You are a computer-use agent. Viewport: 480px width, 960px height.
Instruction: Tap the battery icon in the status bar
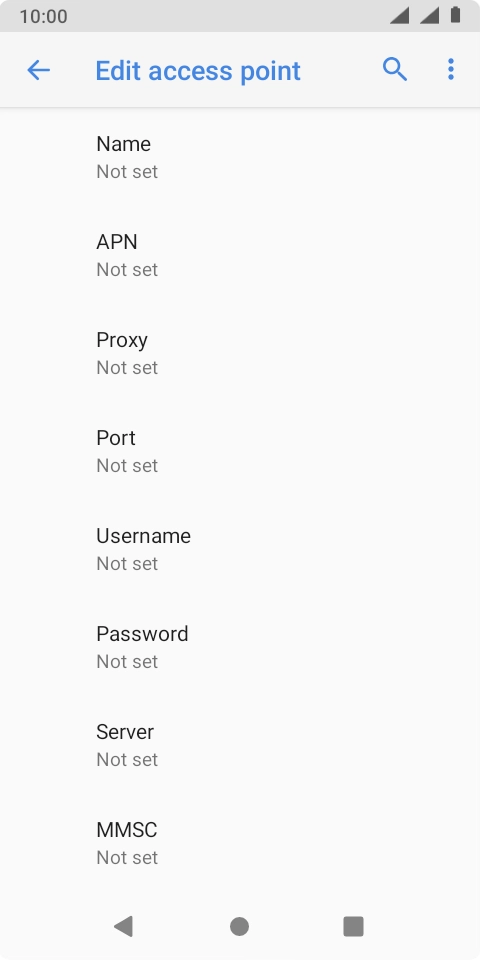pos(456,15)
